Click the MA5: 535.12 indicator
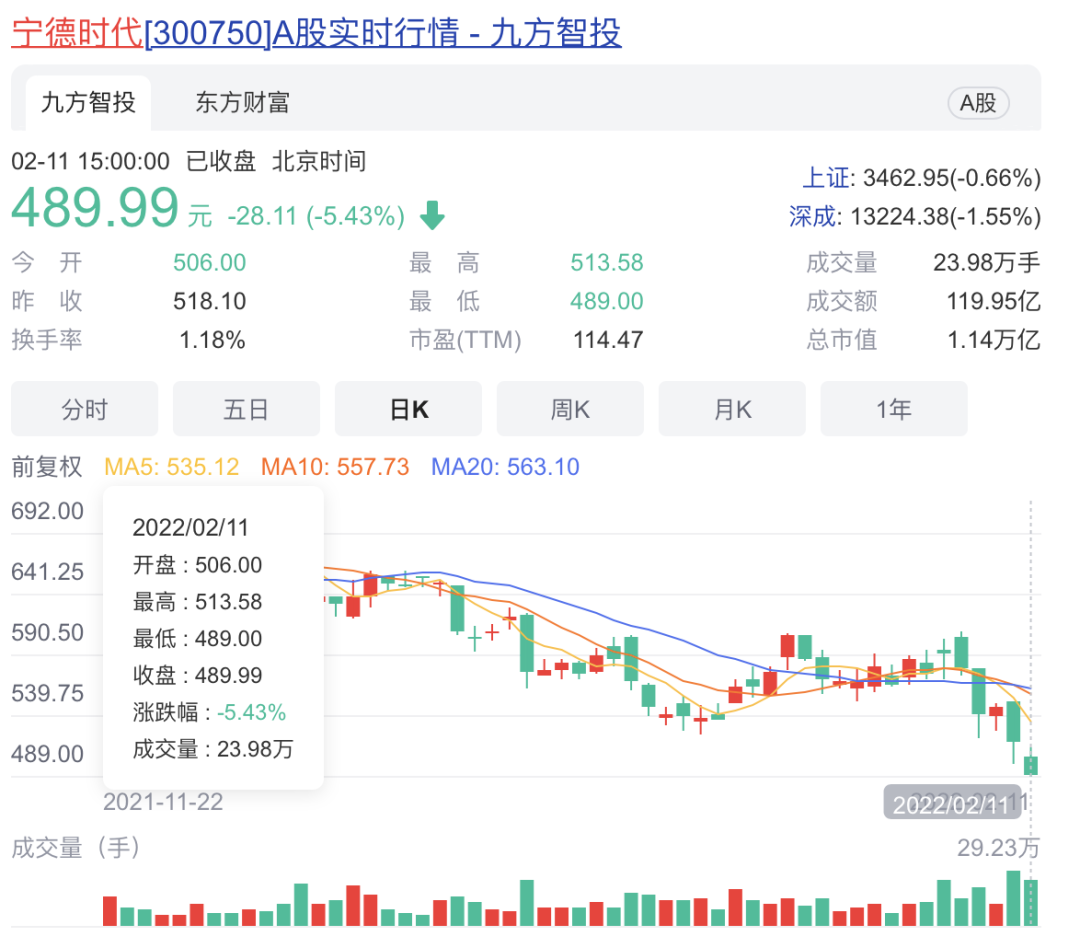Viewport: 1080px width, 948px height. [172, 466]
